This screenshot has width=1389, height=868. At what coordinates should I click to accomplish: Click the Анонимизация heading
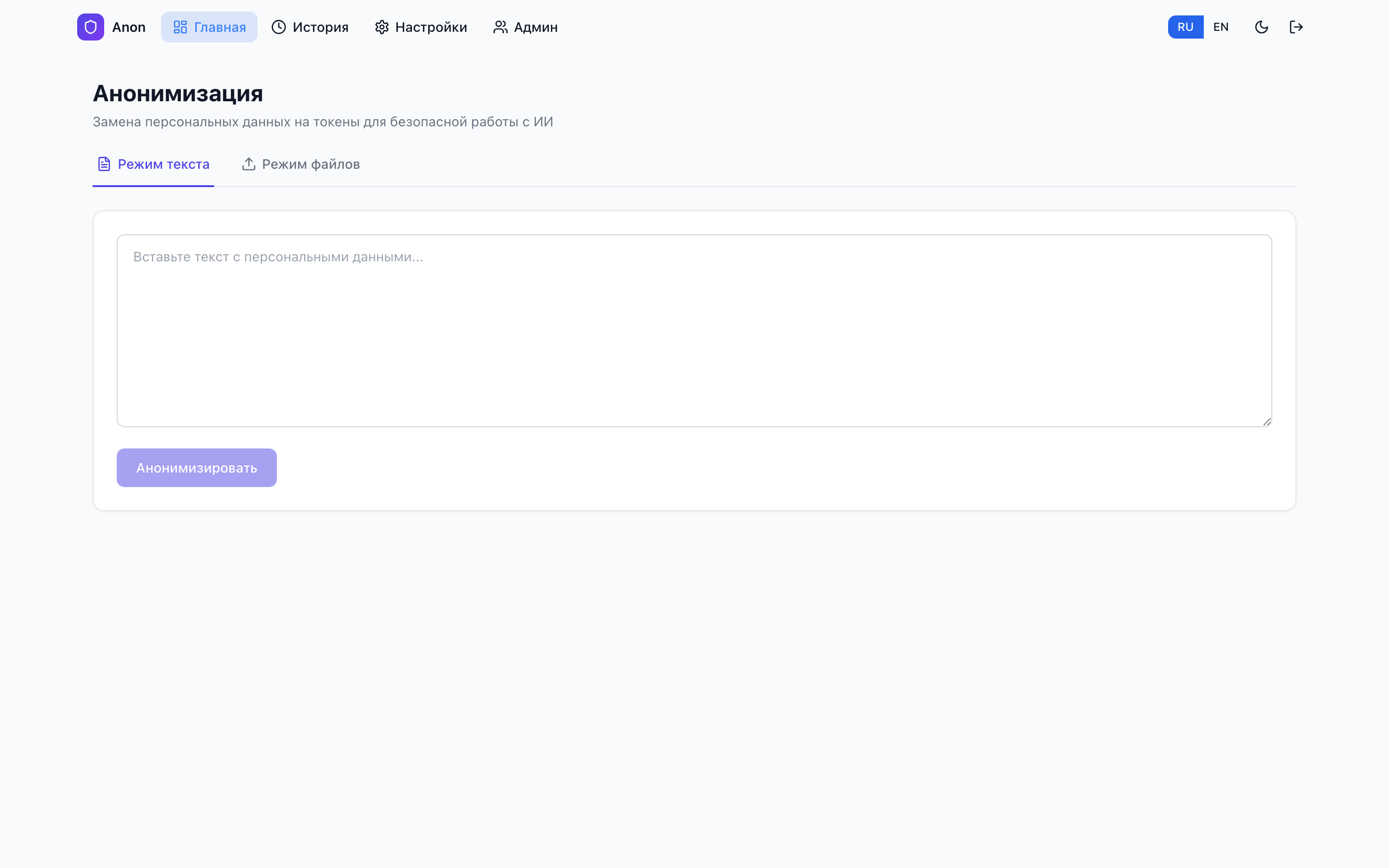coord(178,93)
